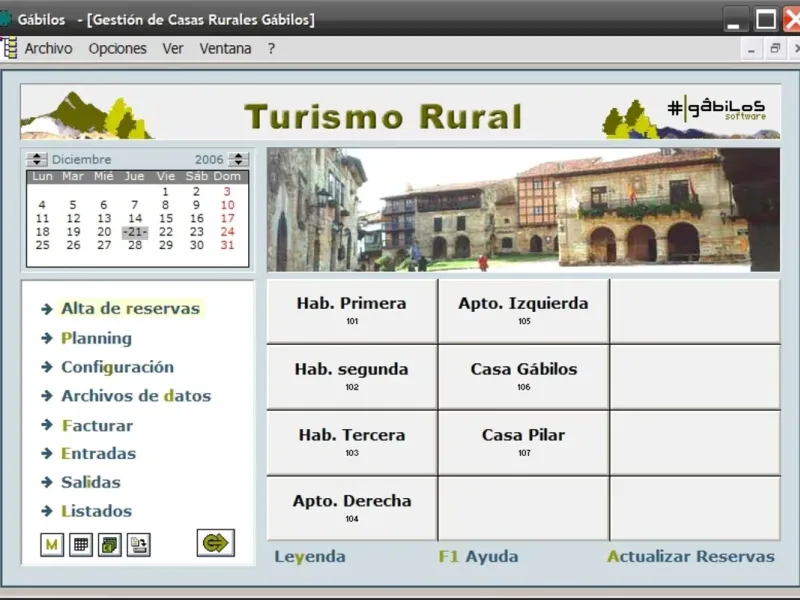Select Sunday 24 in the calendar
Image resolution: width=800 pixels, height=600 pixels.
[227, 232]
